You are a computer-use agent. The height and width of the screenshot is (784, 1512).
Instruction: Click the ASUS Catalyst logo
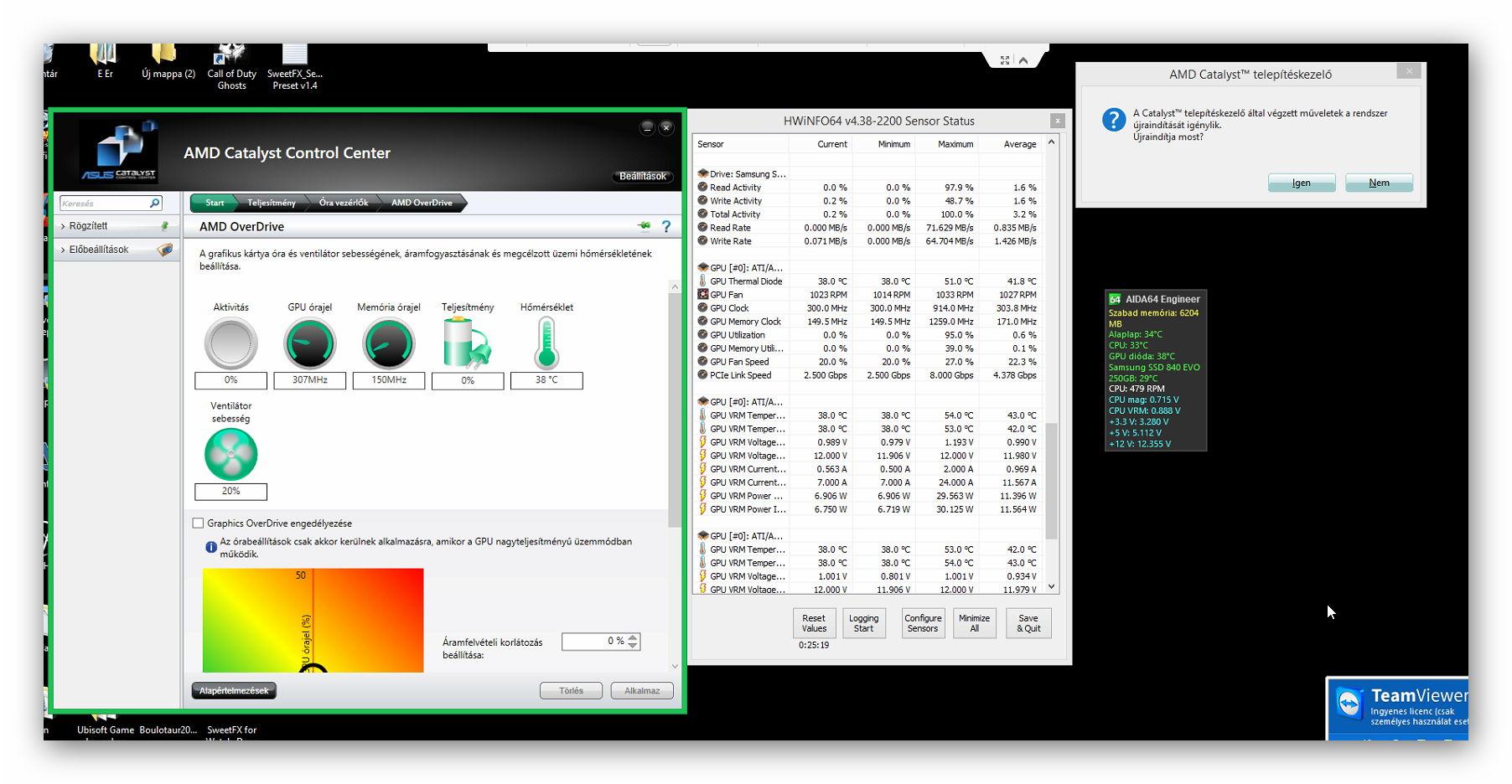click(119, 152)
